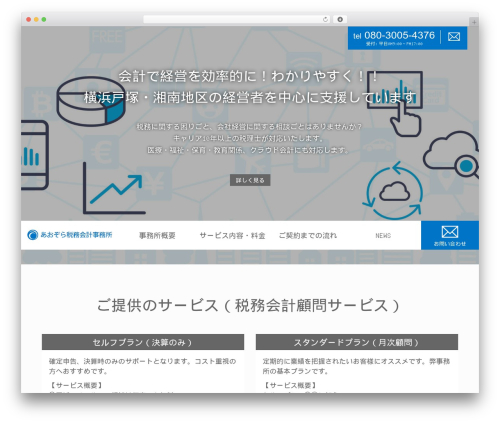The image size is (500, 423).
Task: Open the NEWS menu item
Action: (x=383, y=236)
